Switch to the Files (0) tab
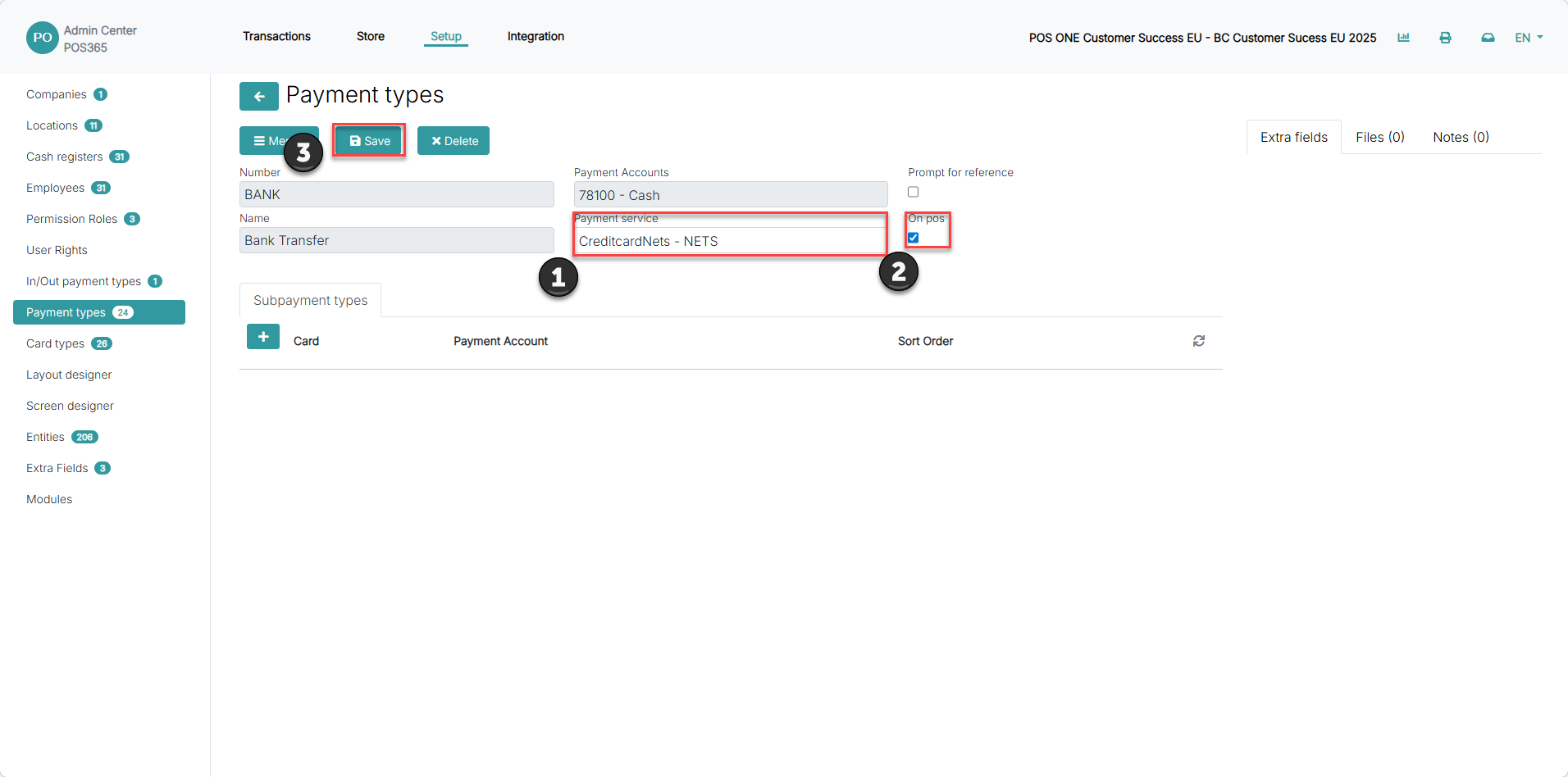1568x777 pixels. pos(1380,137)
